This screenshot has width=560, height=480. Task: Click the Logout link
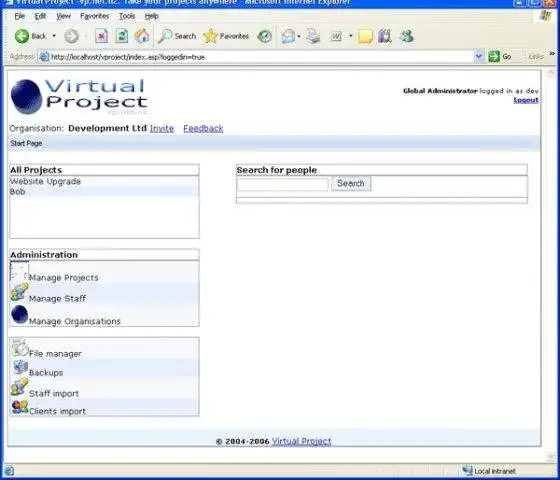coord(526,100)
